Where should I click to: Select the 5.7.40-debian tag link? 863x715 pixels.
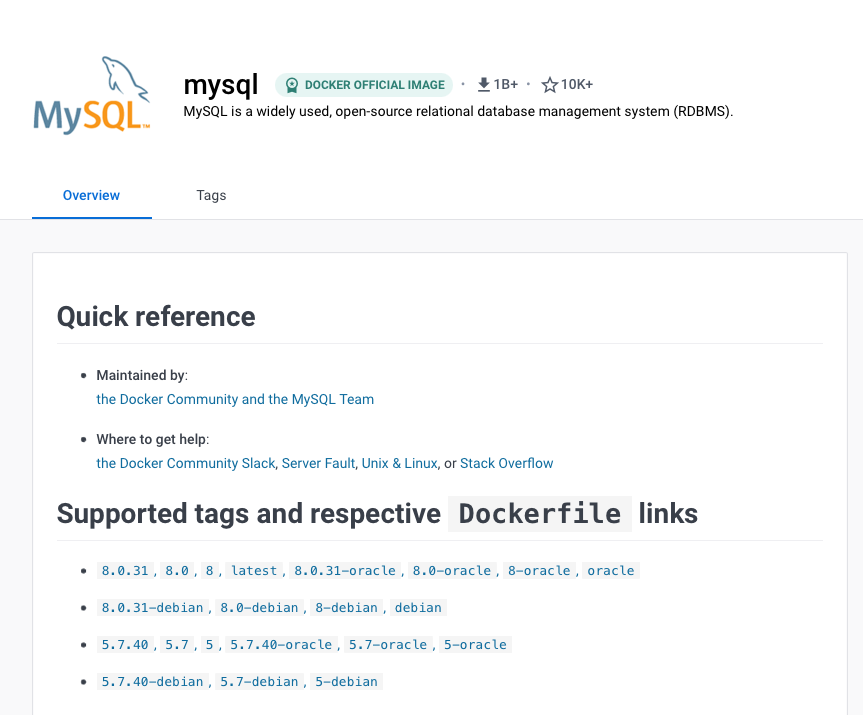pyautogui.click(x=153, y=682)
